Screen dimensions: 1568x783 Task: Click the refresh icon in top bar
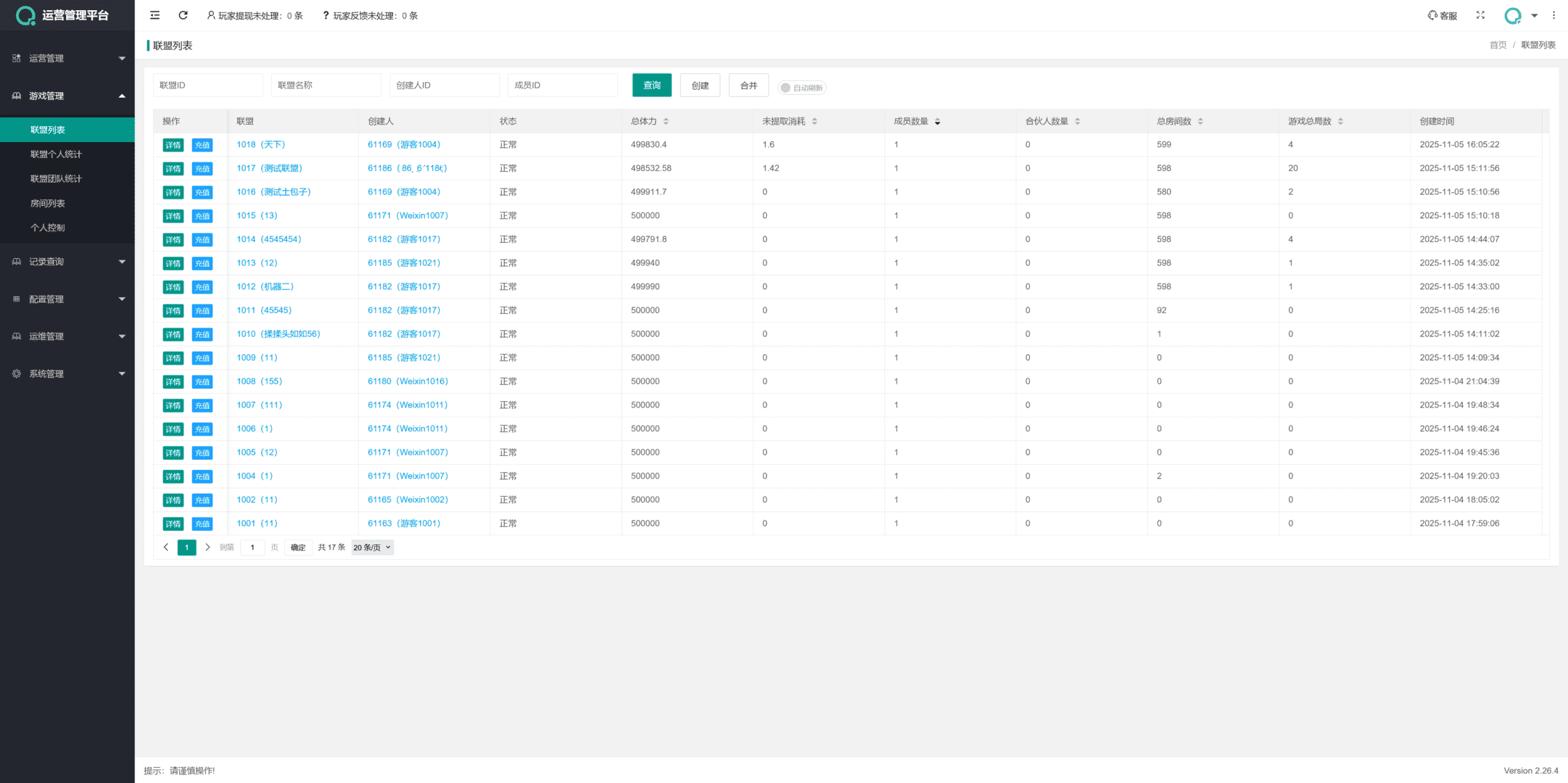click(183, 15)
